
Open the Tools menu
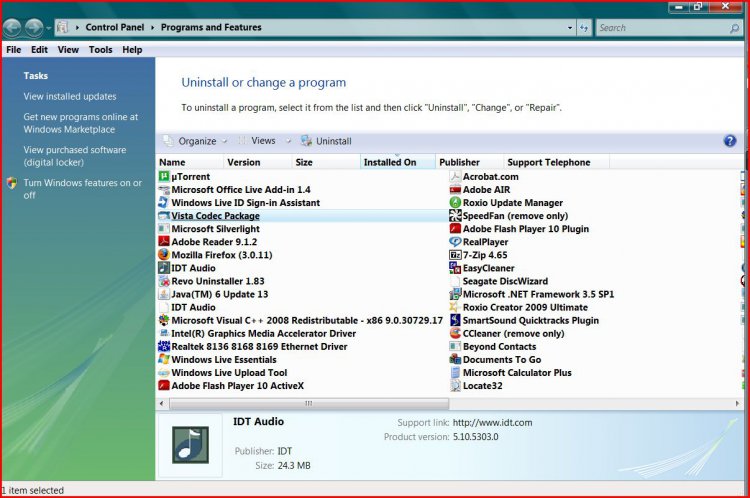(100, 50)
